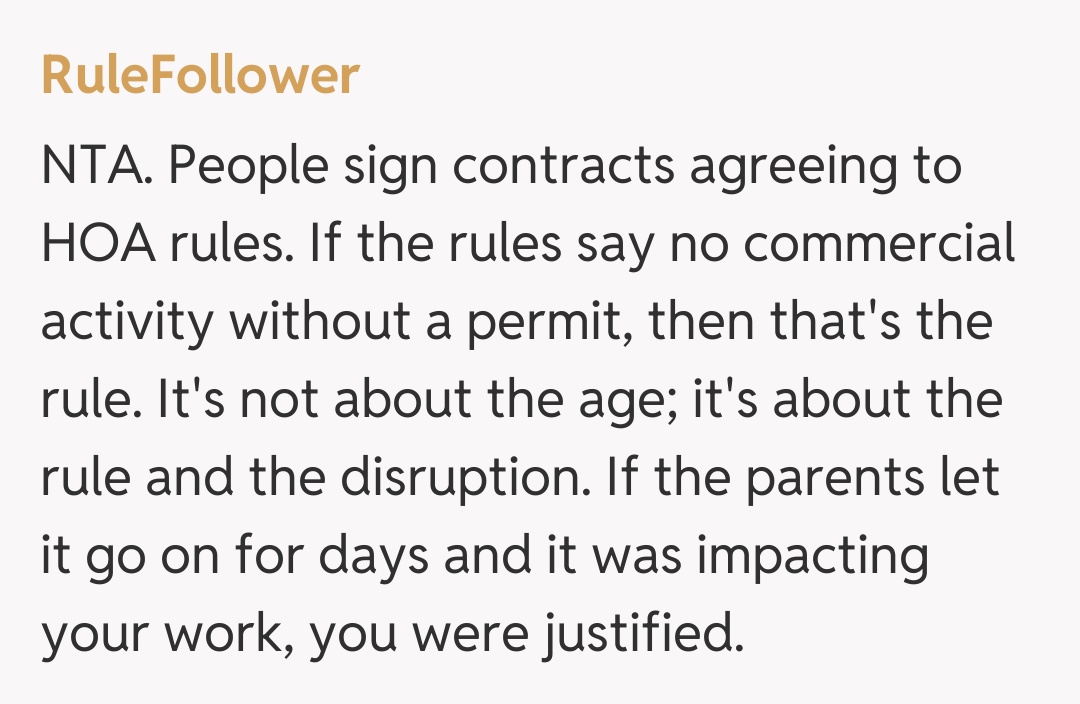Click the words 'agreeing to' in the comment

tap(826, 166)
